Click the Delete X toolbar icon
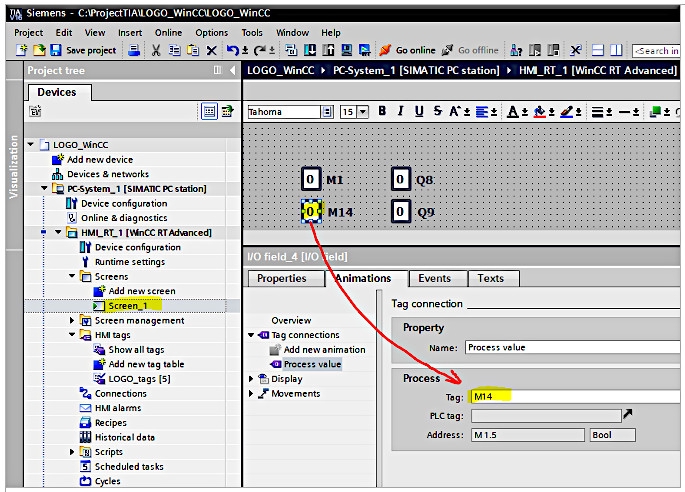Image resolution: width=685 pixels, height=492 pixels. [211, 51]
